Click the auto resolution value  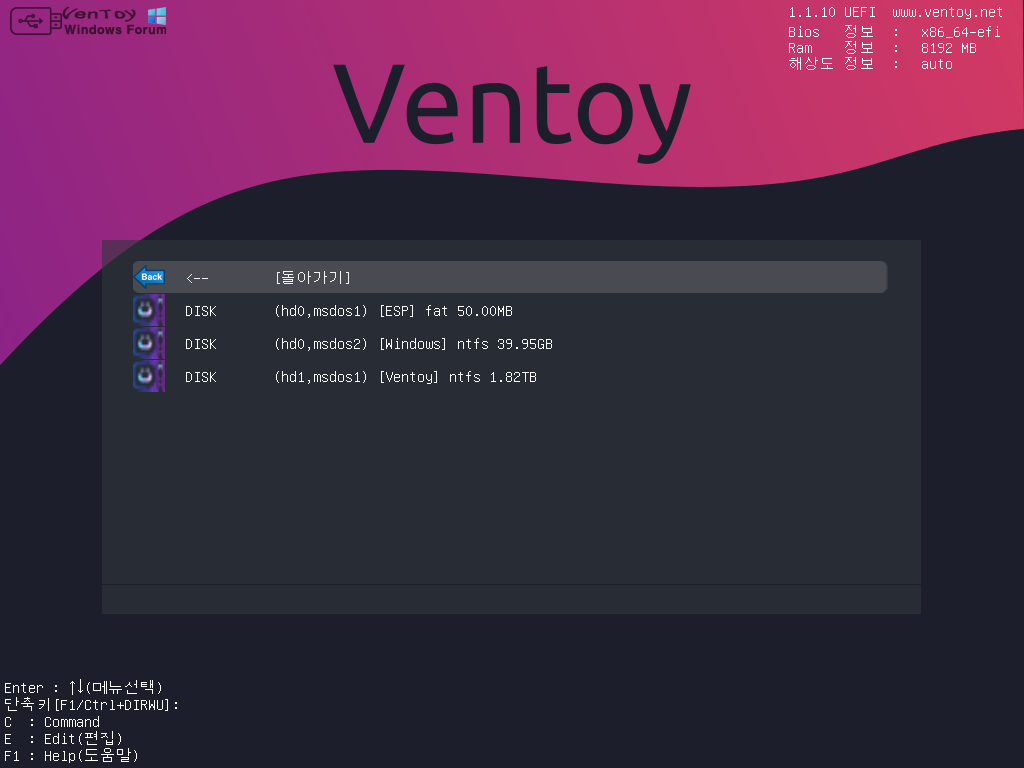[x=936, y=64]
